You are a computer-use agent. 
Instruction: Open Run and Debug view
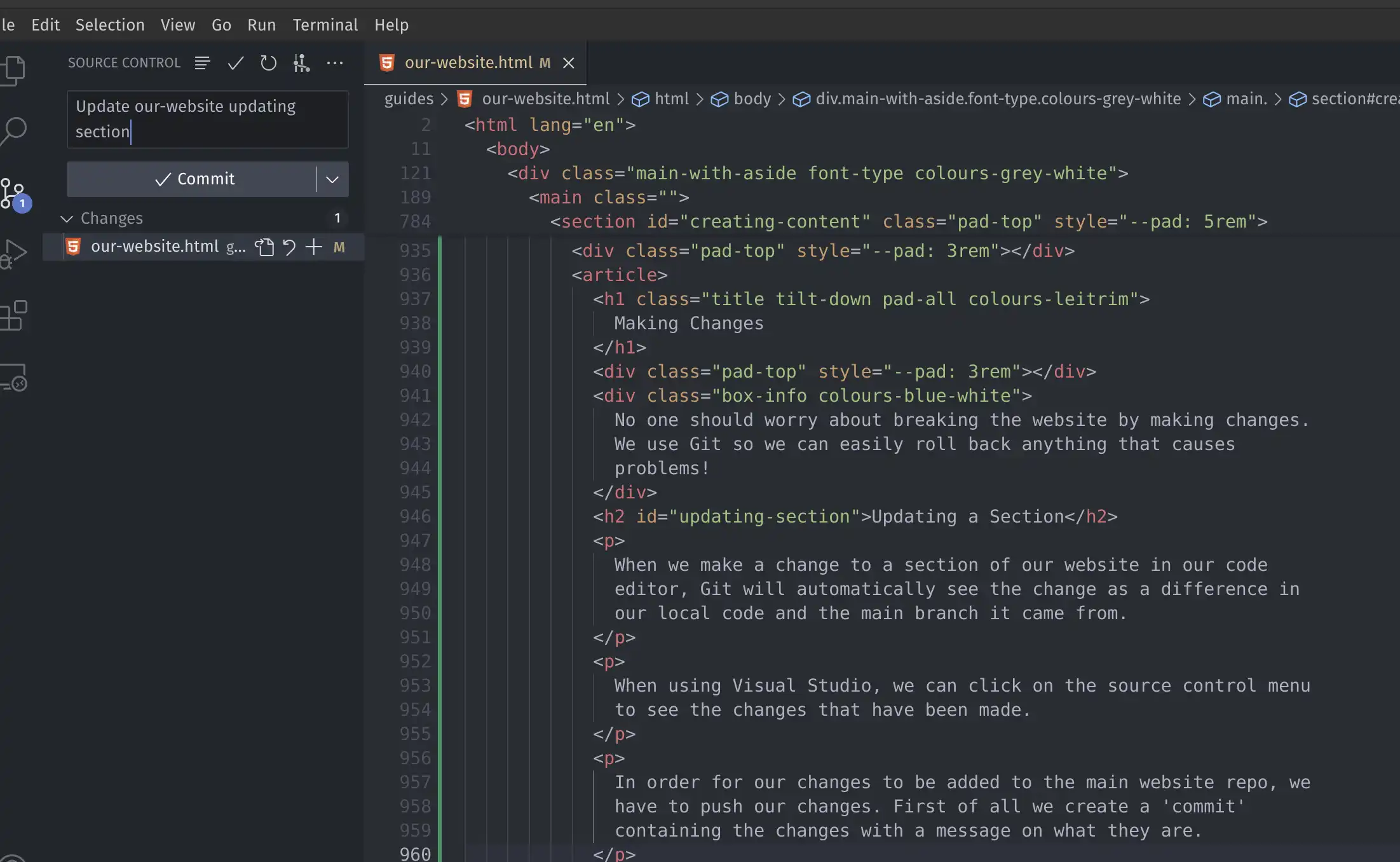(x=13, y=254)
